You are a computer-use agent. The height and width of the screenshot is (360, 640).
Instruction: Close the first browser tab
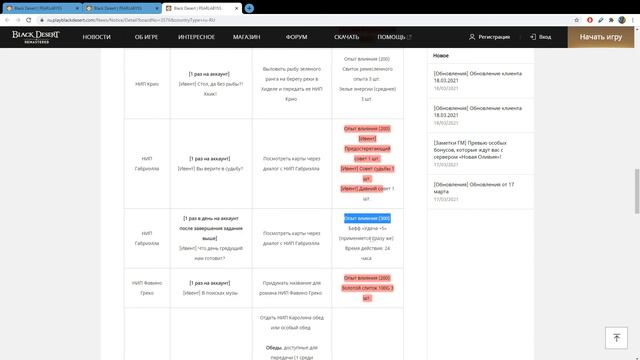pyautogui.click(x=77, y=8)
